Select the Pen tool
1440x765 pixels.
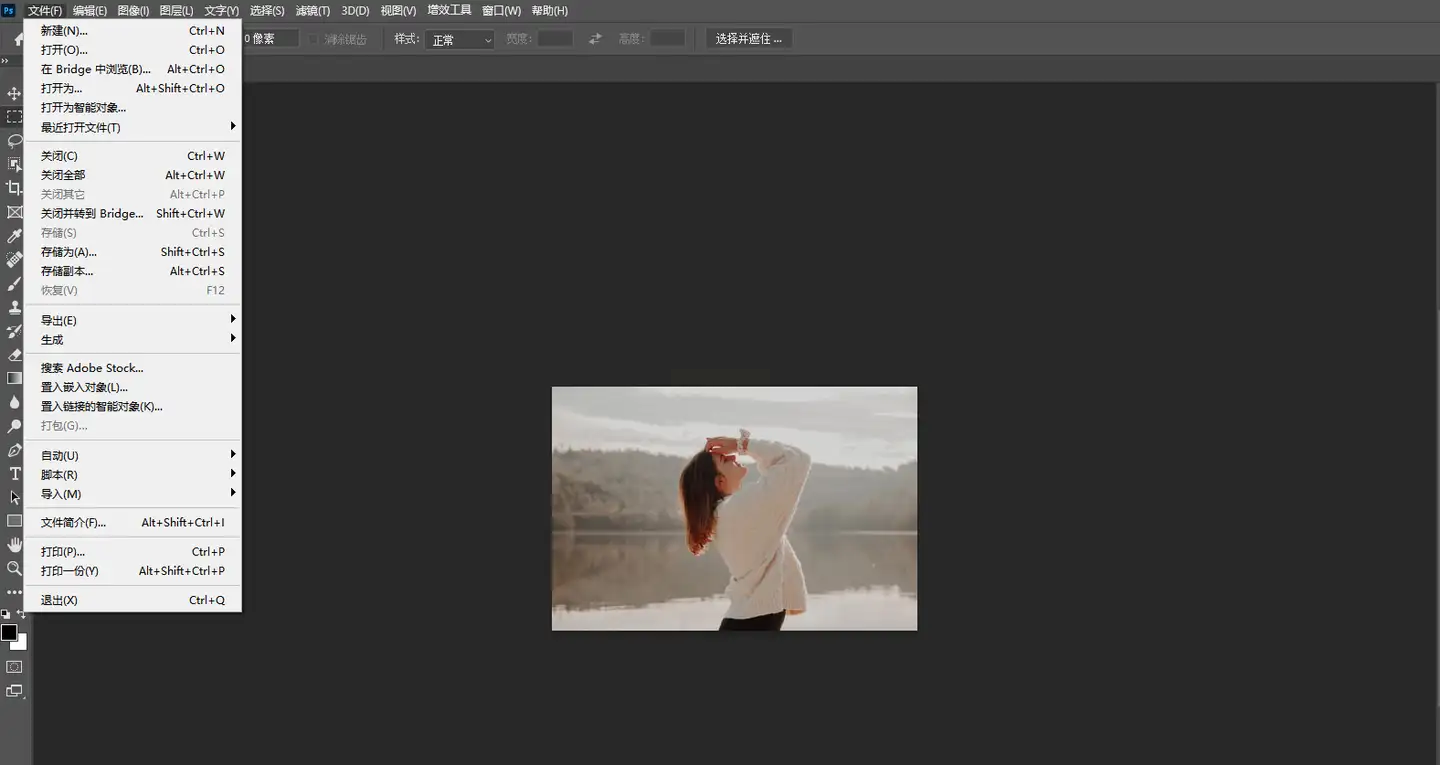(x=14, y=450)
